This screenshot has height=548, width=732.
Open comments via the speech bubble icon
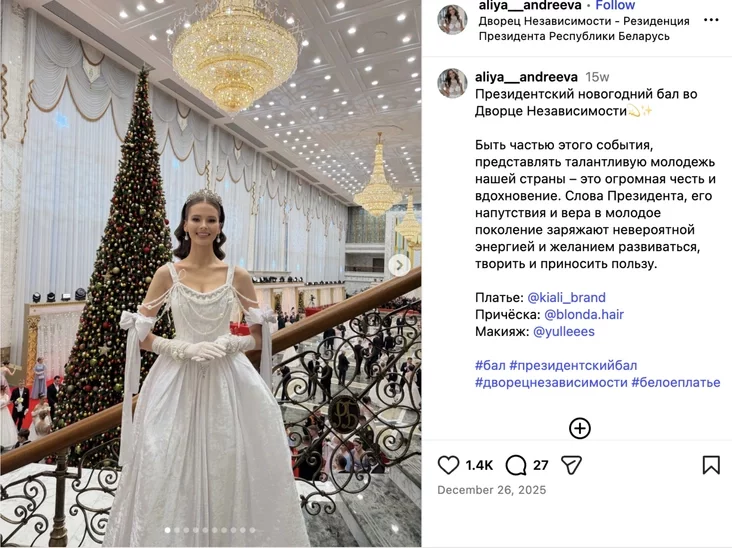[516, 465]
